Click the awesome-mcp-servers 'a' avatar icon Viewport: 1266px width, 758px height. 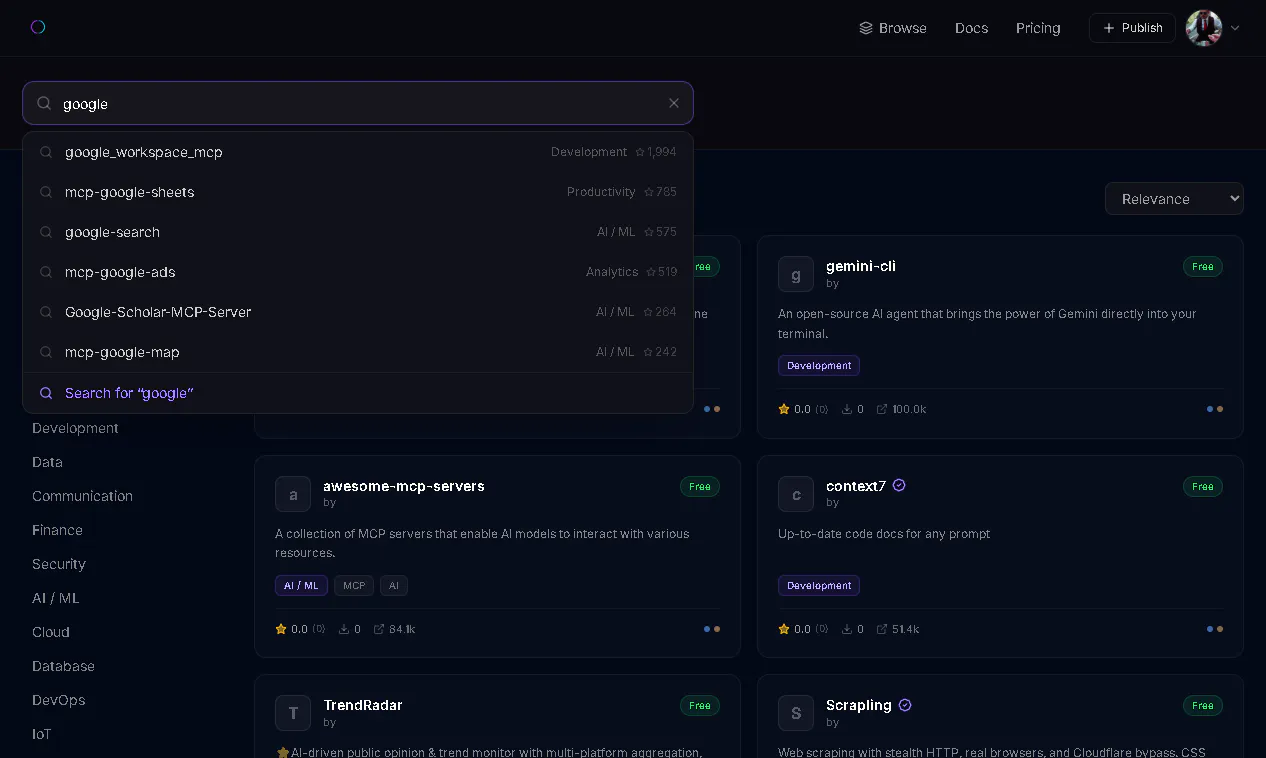point(293,494)
